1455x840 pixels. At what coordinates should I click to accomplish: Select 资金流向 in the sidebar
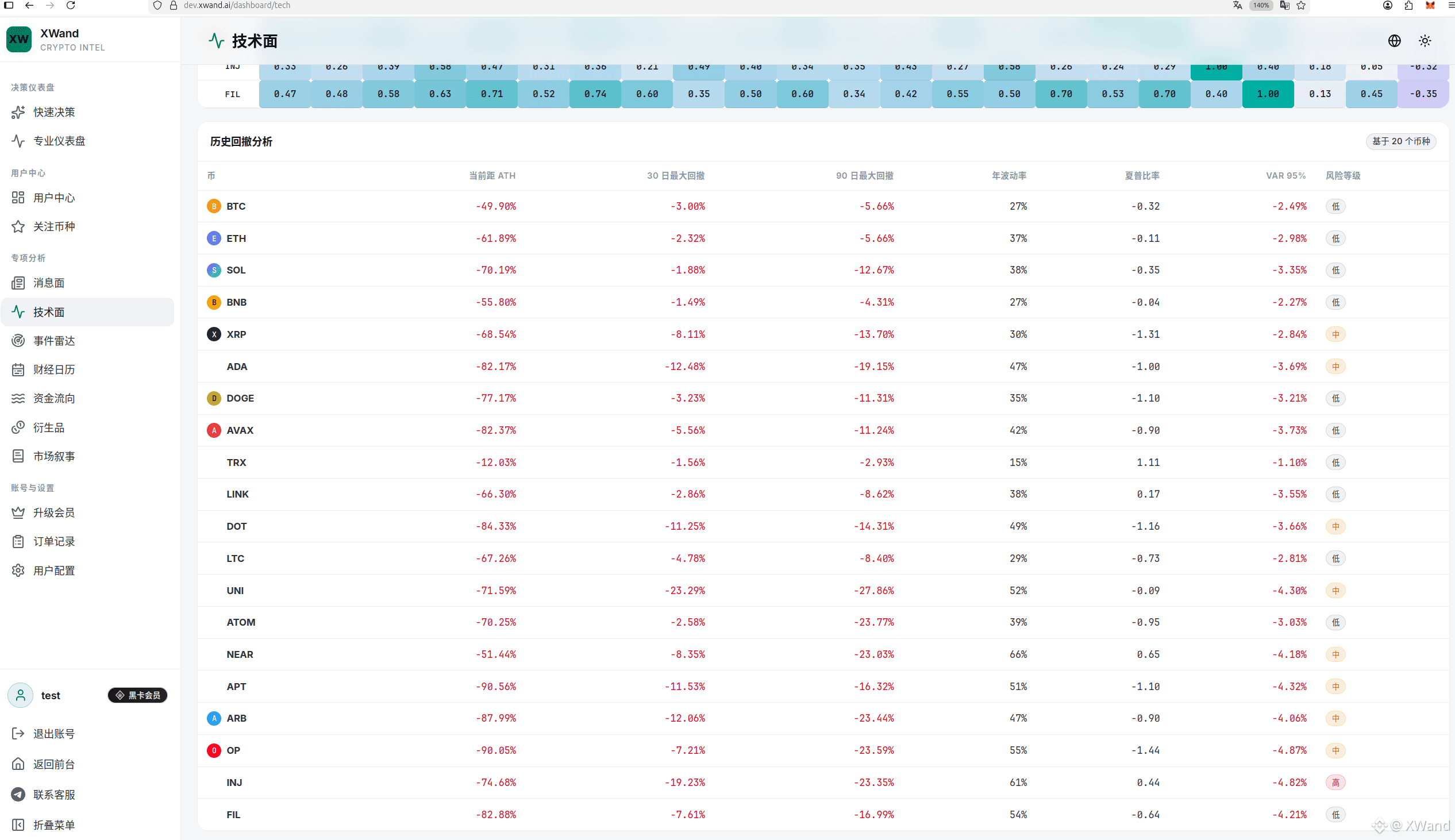pos(88,399)
